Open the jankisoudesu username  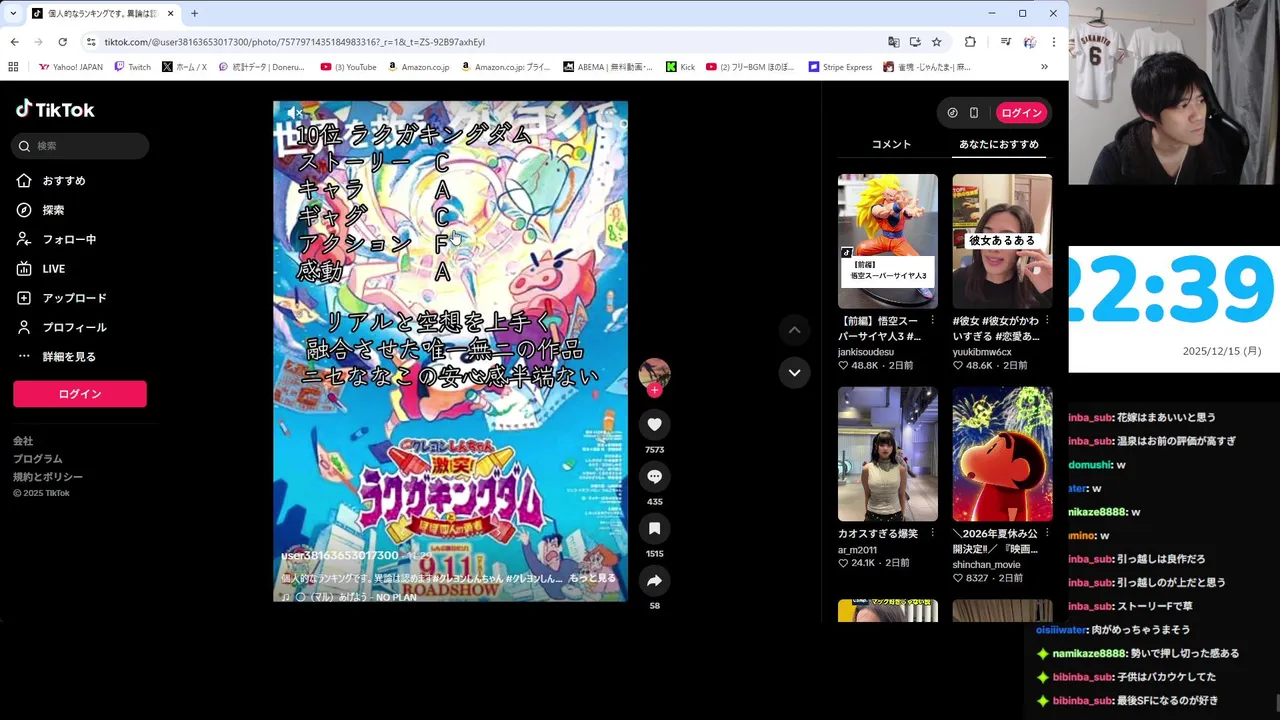coord(866,352)
